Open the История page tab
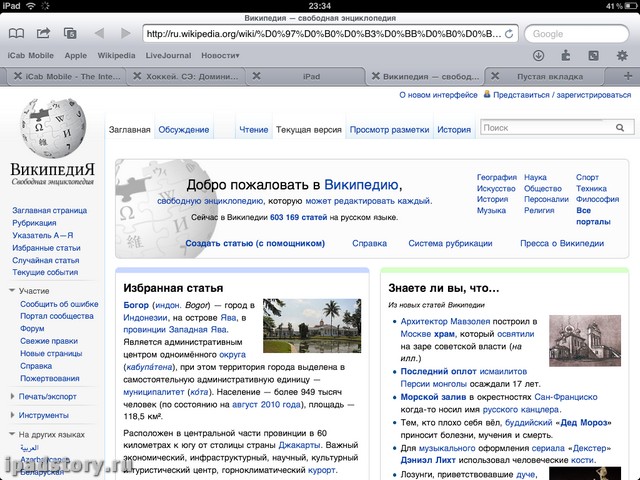The width and height of the screenshot is (640, 480). [454, 130]
